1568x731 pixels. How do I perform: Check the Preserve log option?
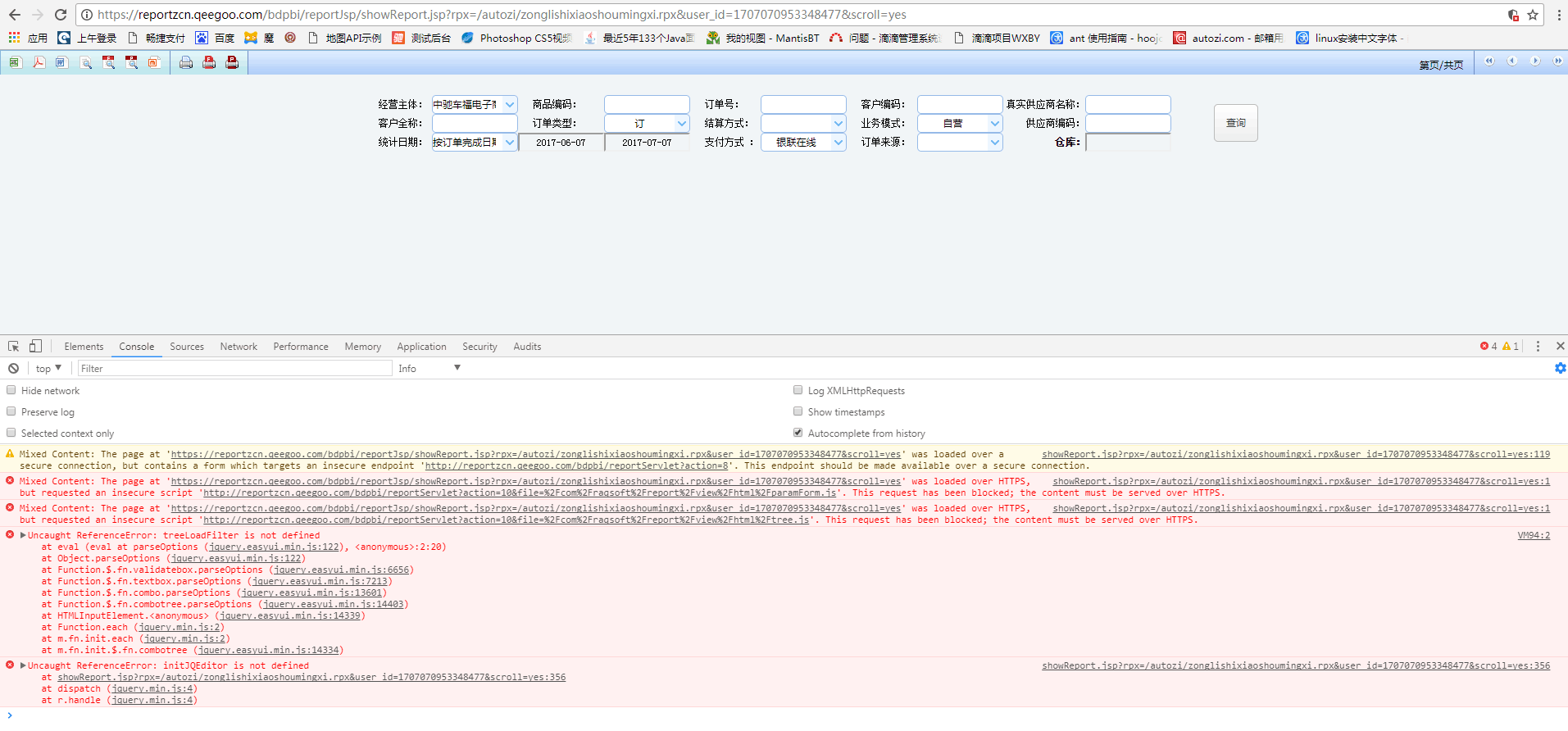click(x=11, y=412)
